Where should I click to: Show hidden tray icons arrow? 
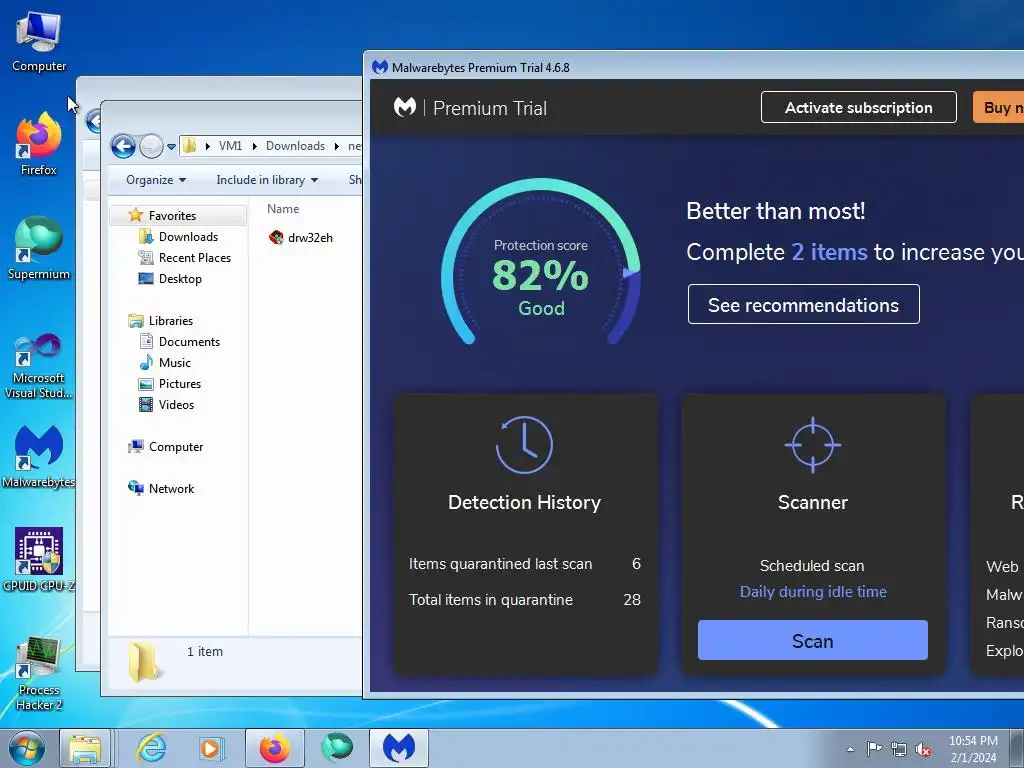[850, 749]
